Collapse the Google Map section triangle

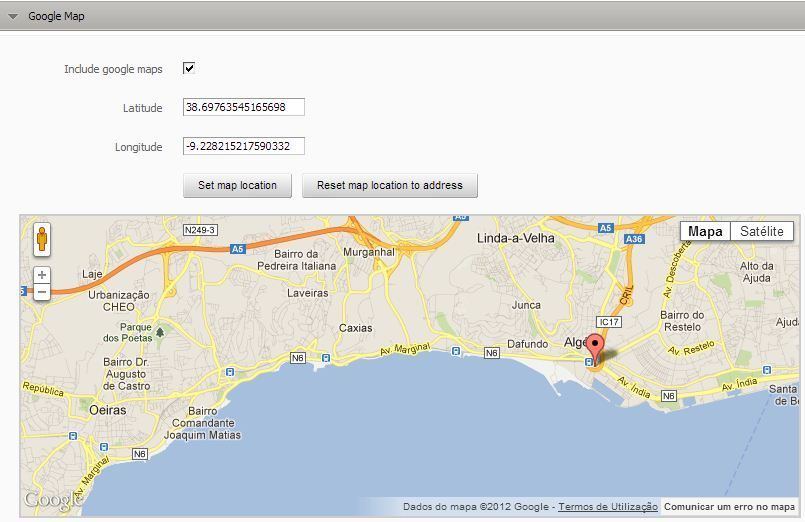[13, 17]
